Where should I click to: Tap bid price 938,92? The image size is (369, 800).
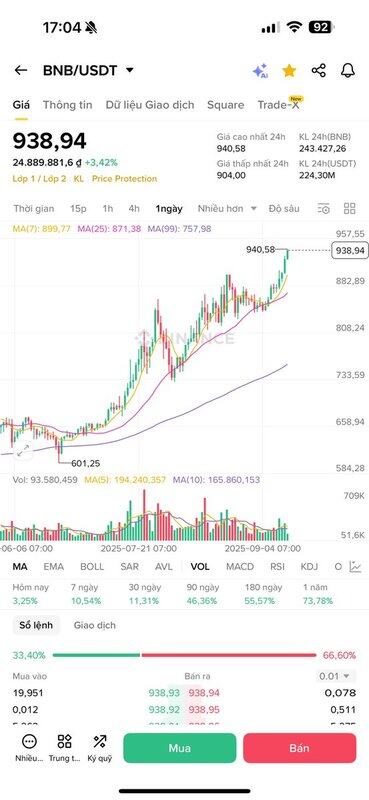[x=164, y=710]
